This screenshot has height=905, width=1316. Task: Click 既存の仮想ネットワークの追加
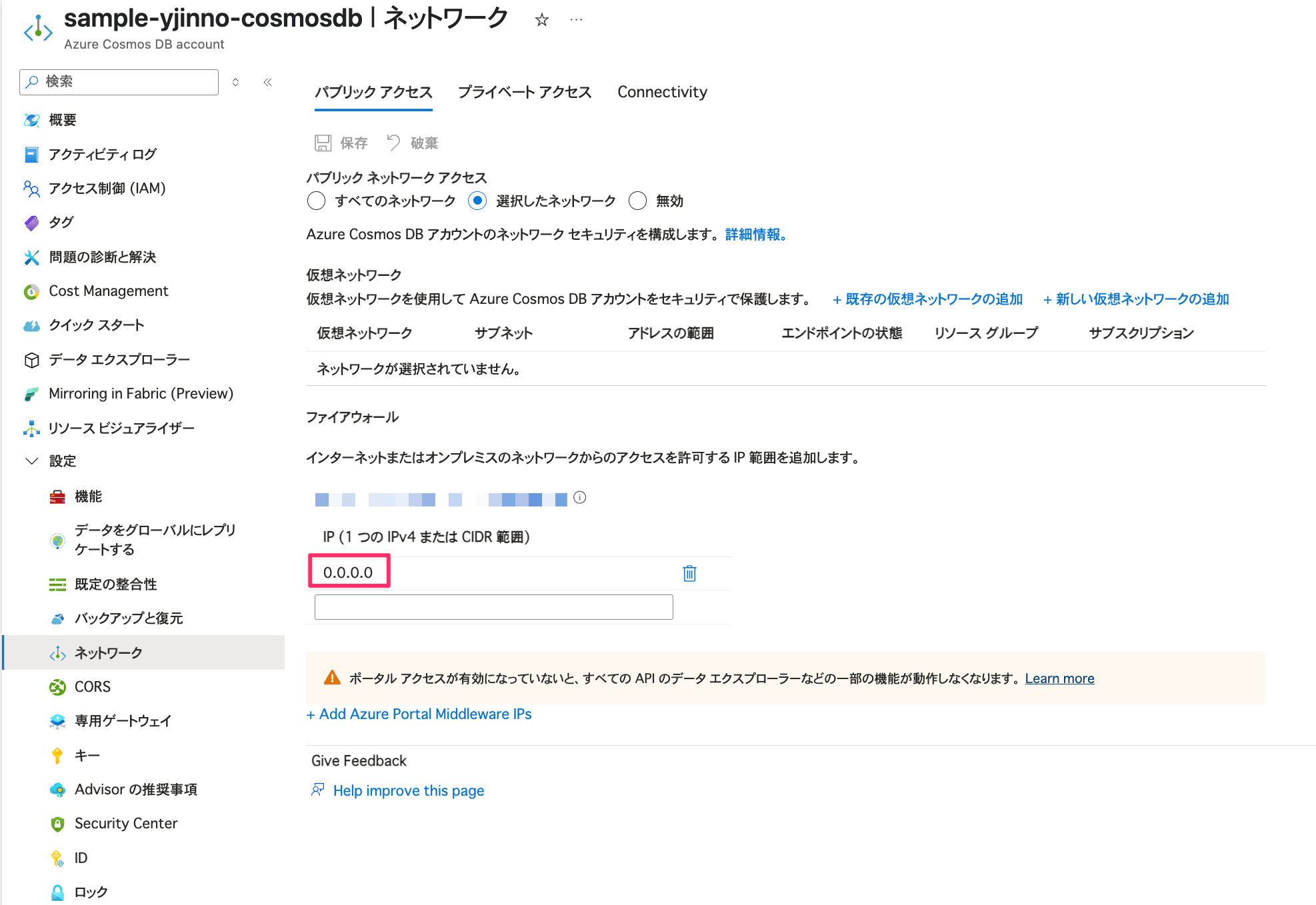(x=927, y=299)
